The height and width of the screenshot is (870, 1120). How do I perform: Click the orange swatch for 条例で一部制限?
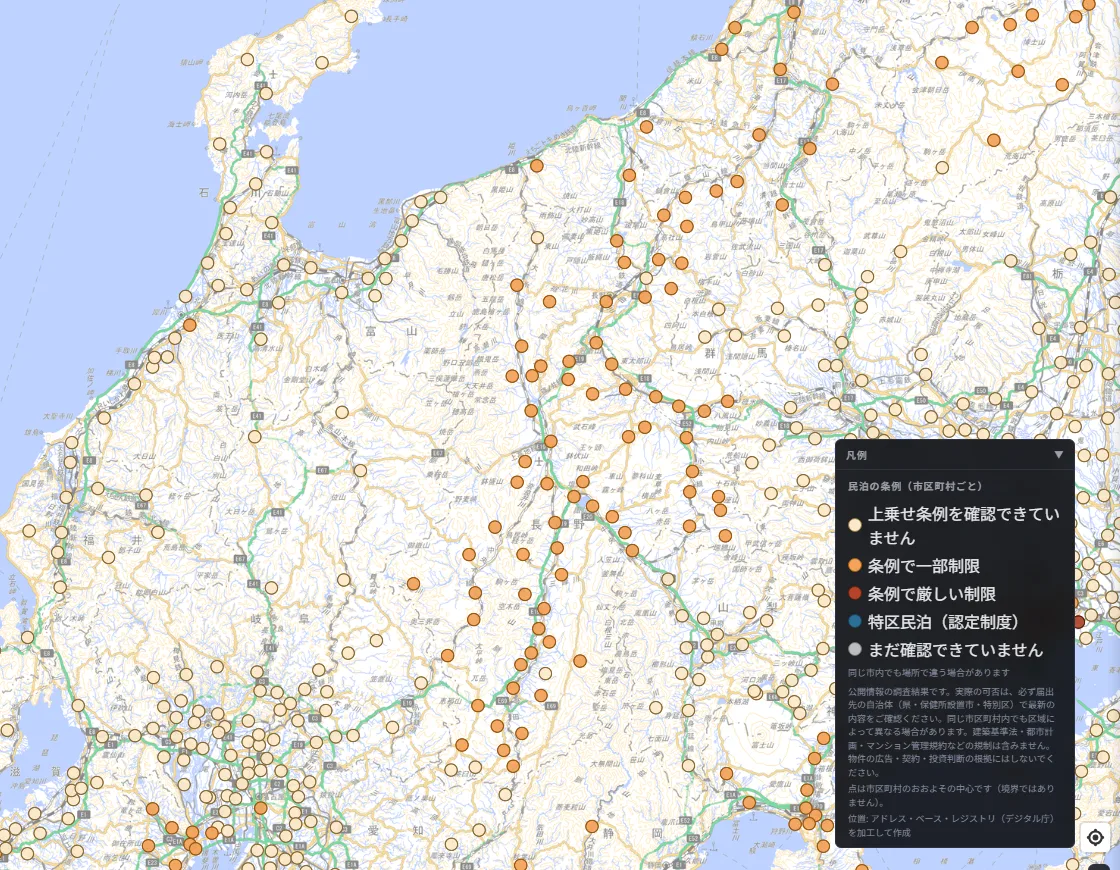tap(854, 566)
